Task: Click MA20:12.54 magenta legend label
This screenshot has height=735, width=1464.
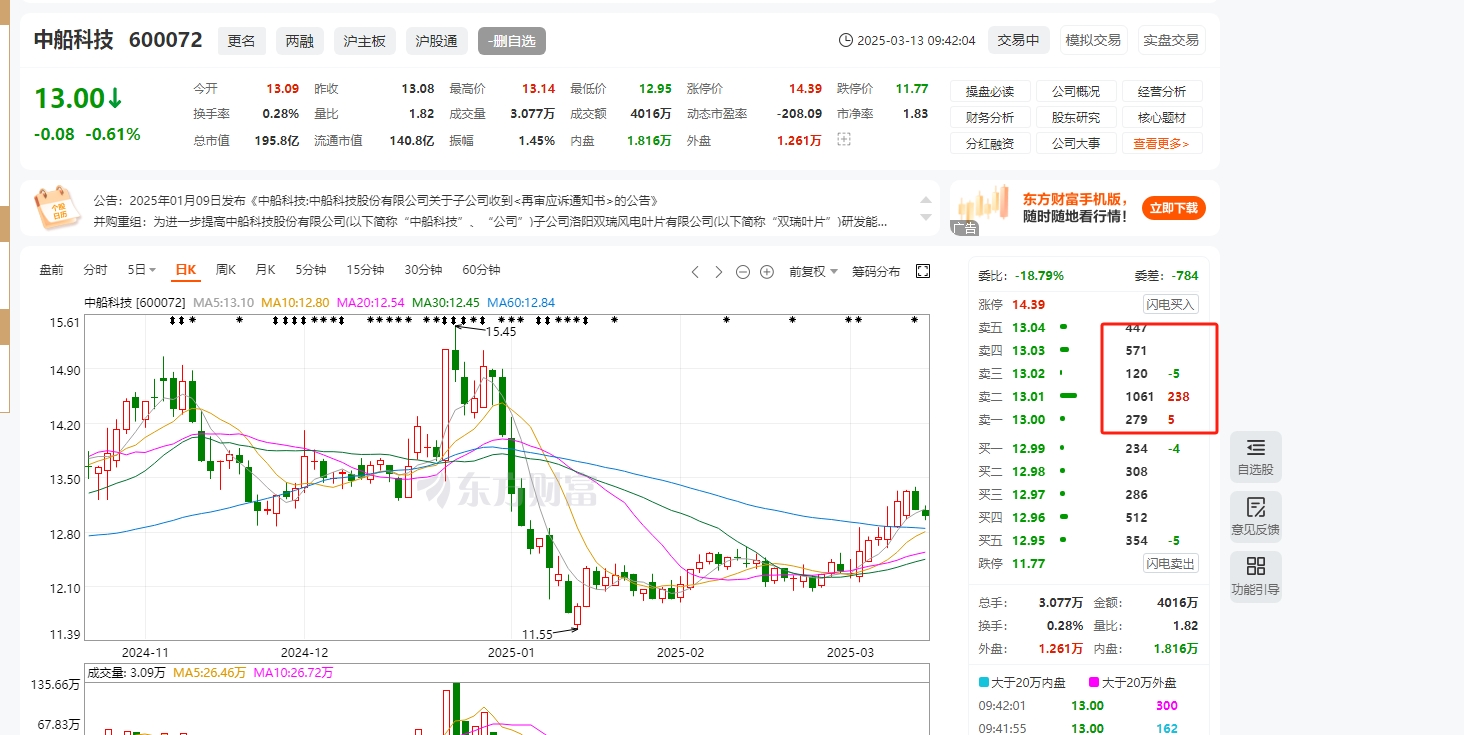Action: 372,302
